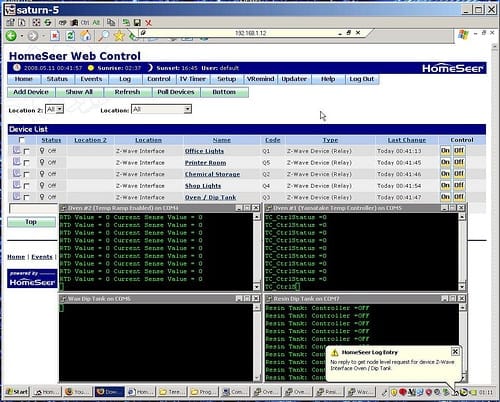Click the red X disconnect icon
This screenshot has height=402, width=500.
[148, 23]
